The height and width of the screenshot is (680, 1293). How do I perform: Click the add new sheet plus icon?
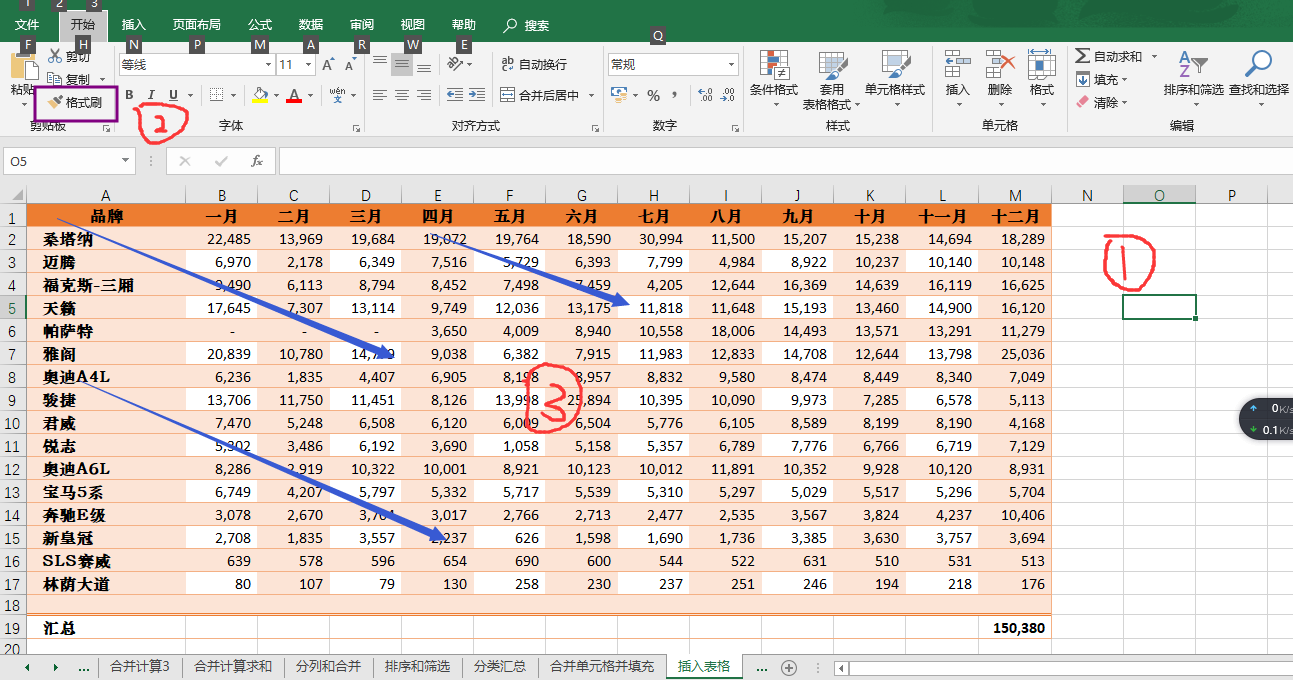pos(789,667)
